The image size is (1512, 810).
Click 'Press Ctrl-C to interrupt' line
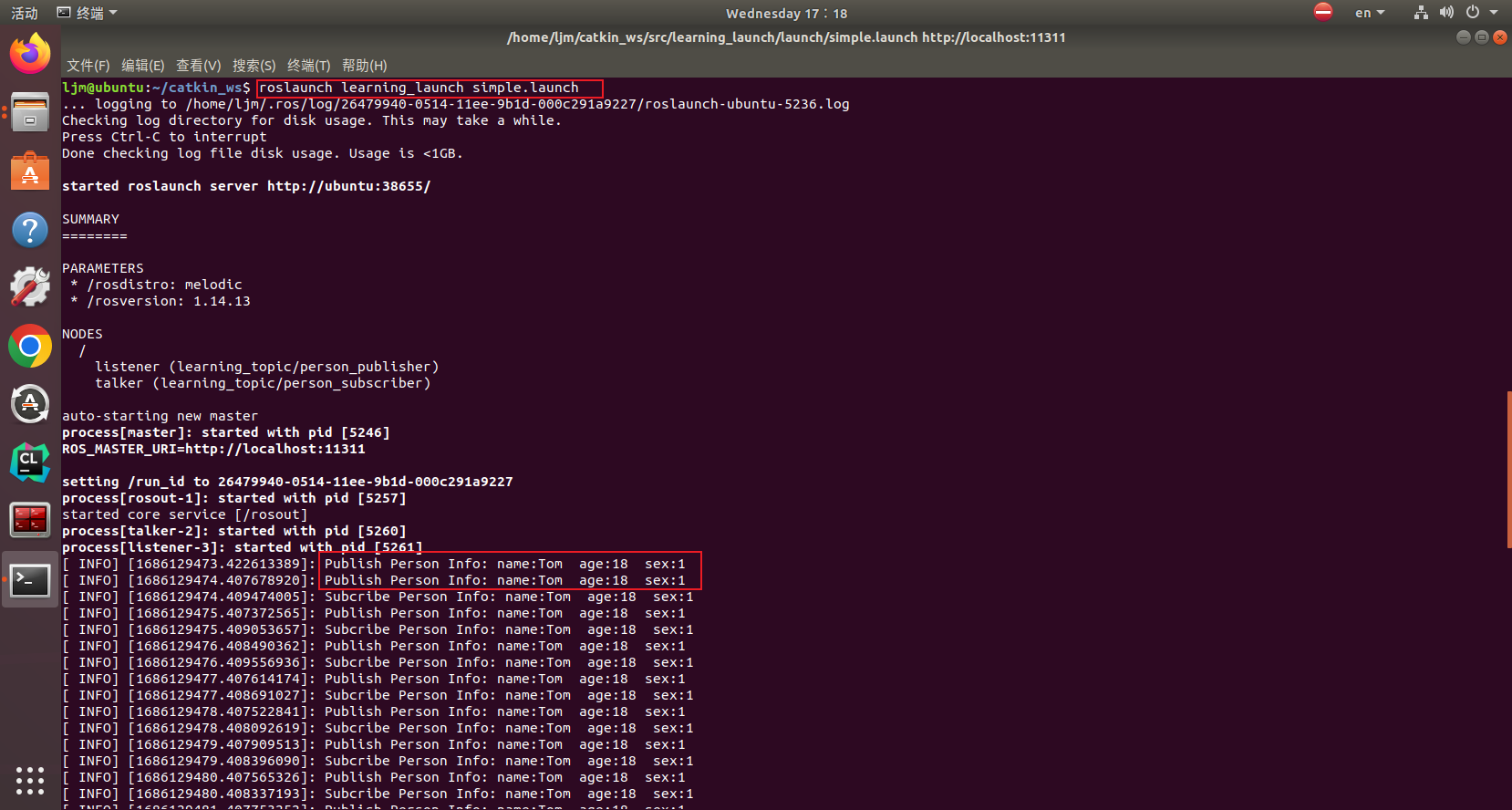coord(164,137)
